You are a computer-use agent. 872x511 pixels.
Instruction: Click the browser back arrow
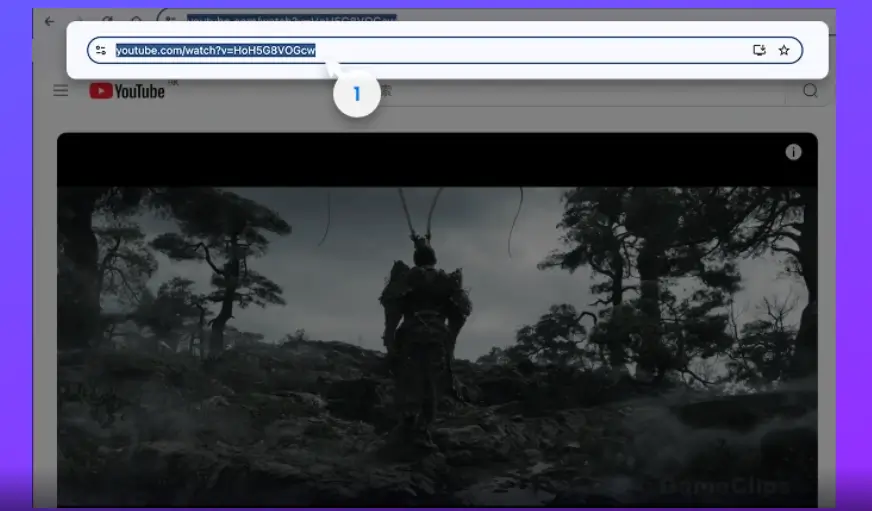coord(49,21)
